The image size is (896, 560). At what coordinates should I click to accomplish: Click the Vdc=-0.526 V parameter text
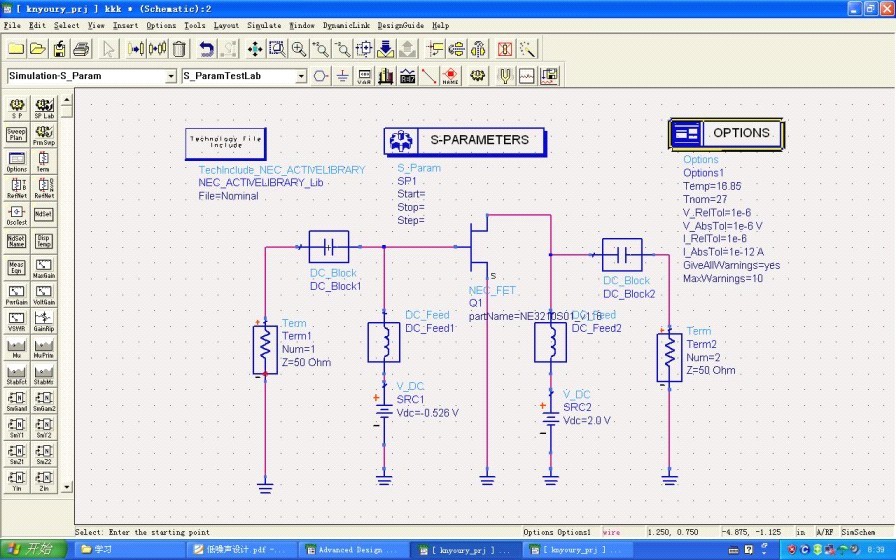tap(427, 413)
